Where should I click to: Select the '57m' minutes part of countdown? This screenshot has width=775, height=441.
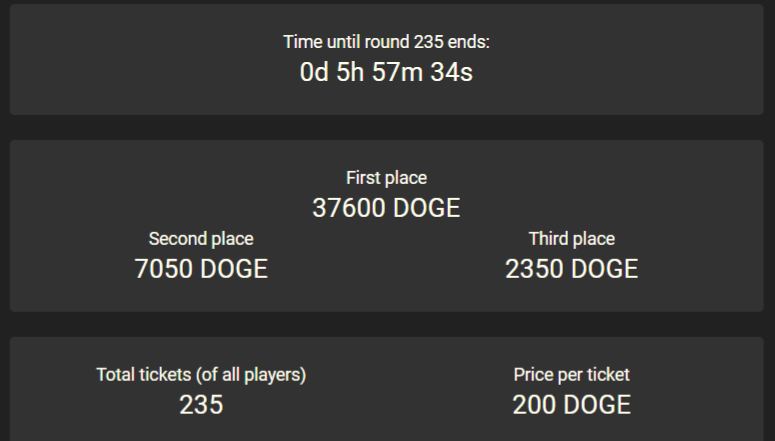397,72
